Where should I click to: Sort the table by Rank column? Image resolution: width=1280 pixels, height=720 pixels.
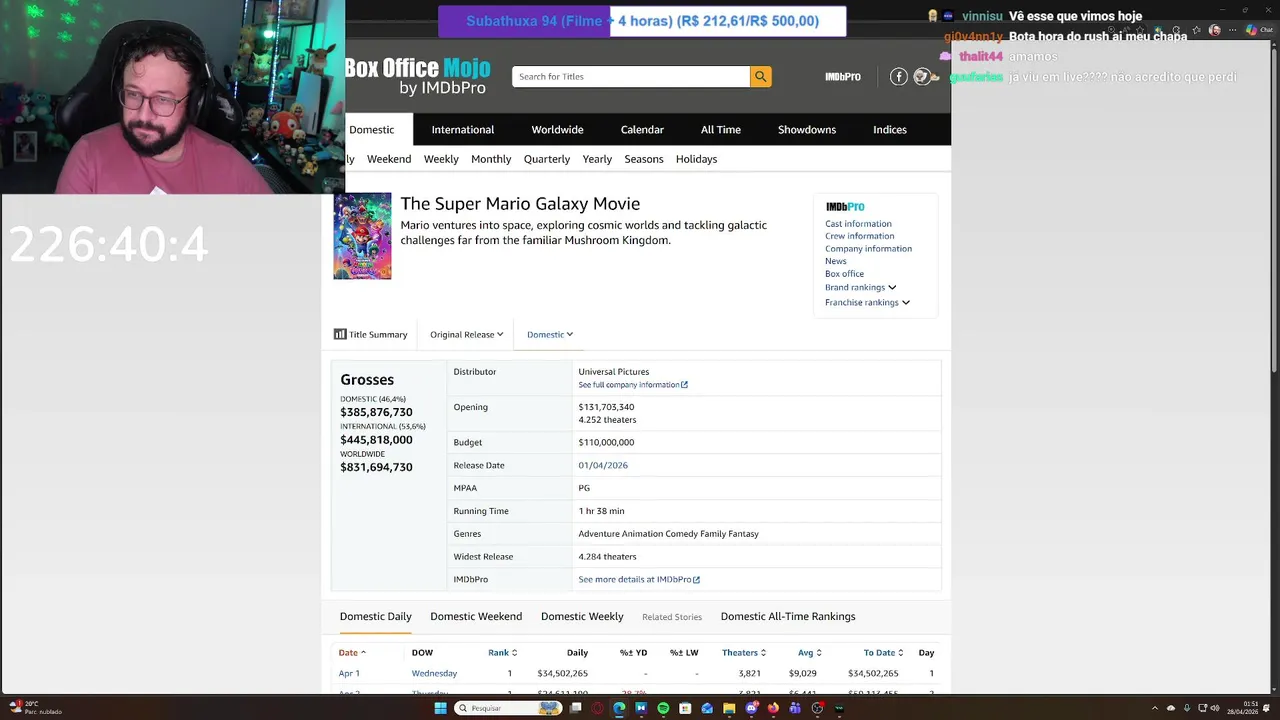click(502, 653)
